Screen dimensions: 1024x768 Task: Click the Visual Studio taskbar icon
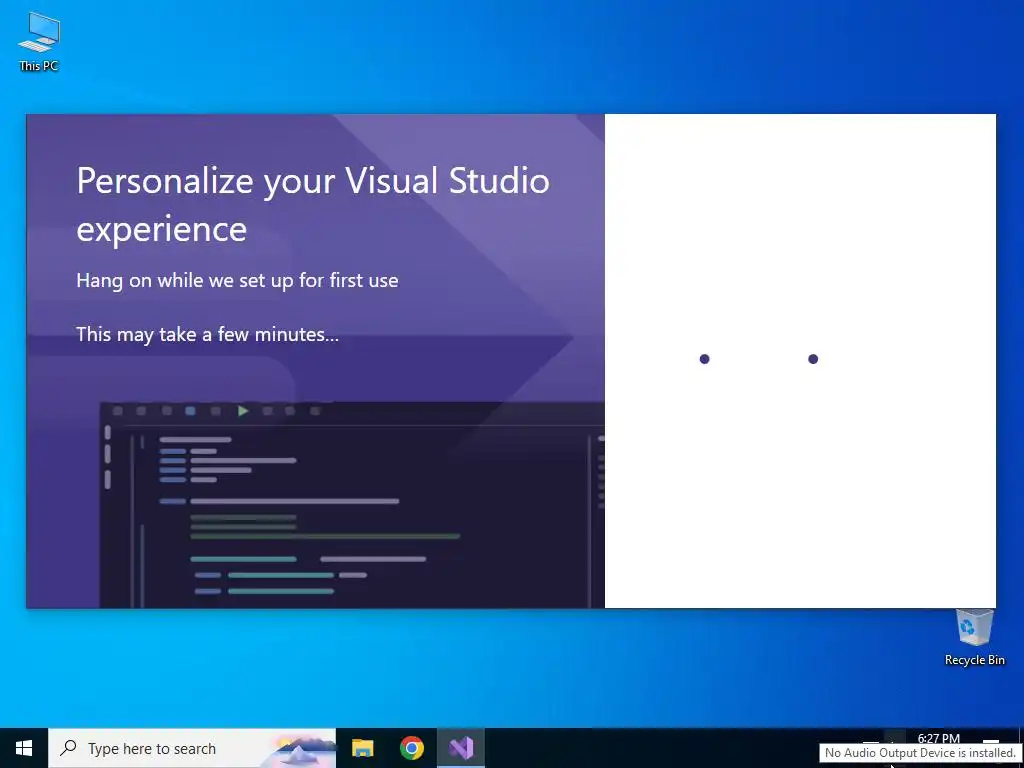[x=461, y=748]
